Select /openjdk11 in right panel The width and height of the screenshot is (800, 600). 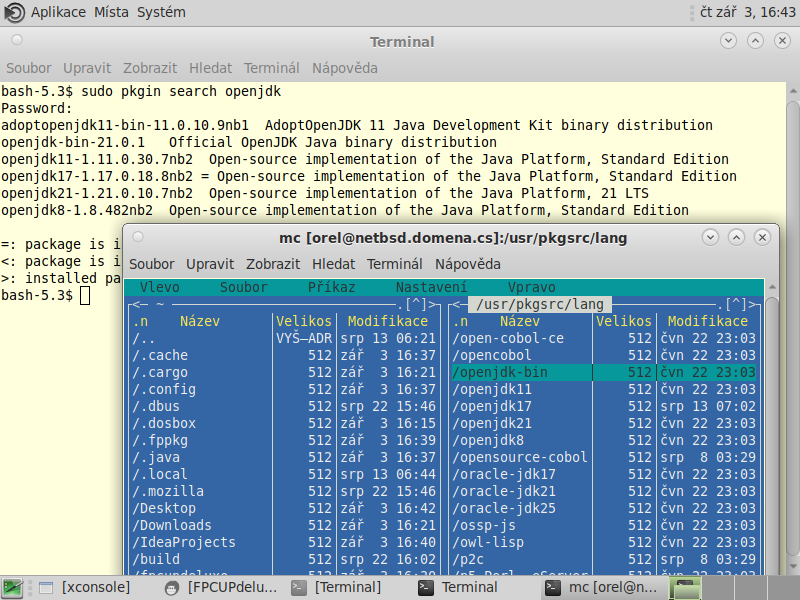(x=604, y=389)
